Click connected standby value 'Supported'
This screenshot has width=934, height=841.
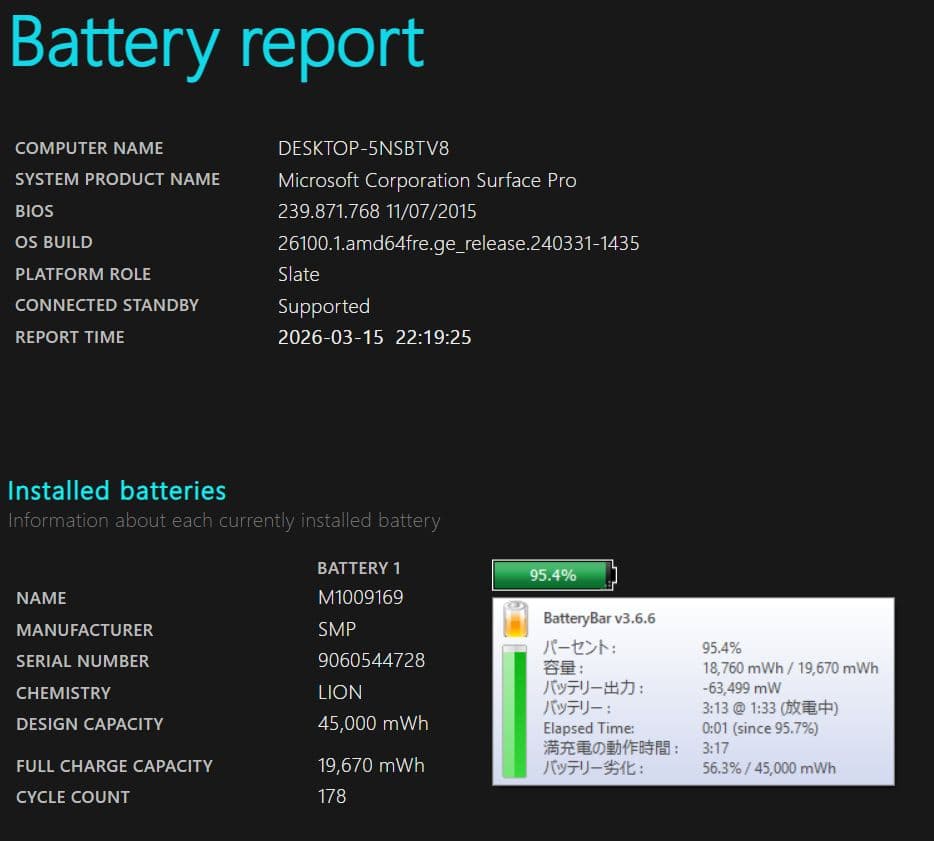coord(323,306)
